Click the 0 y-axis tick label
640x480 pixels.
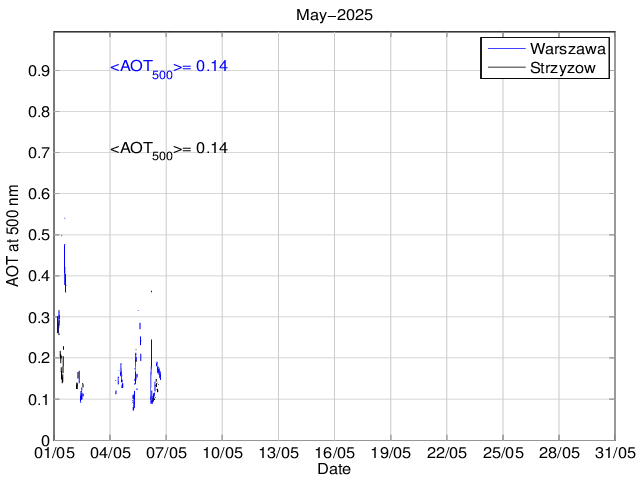pyautogui.click(x=46, y=440)
